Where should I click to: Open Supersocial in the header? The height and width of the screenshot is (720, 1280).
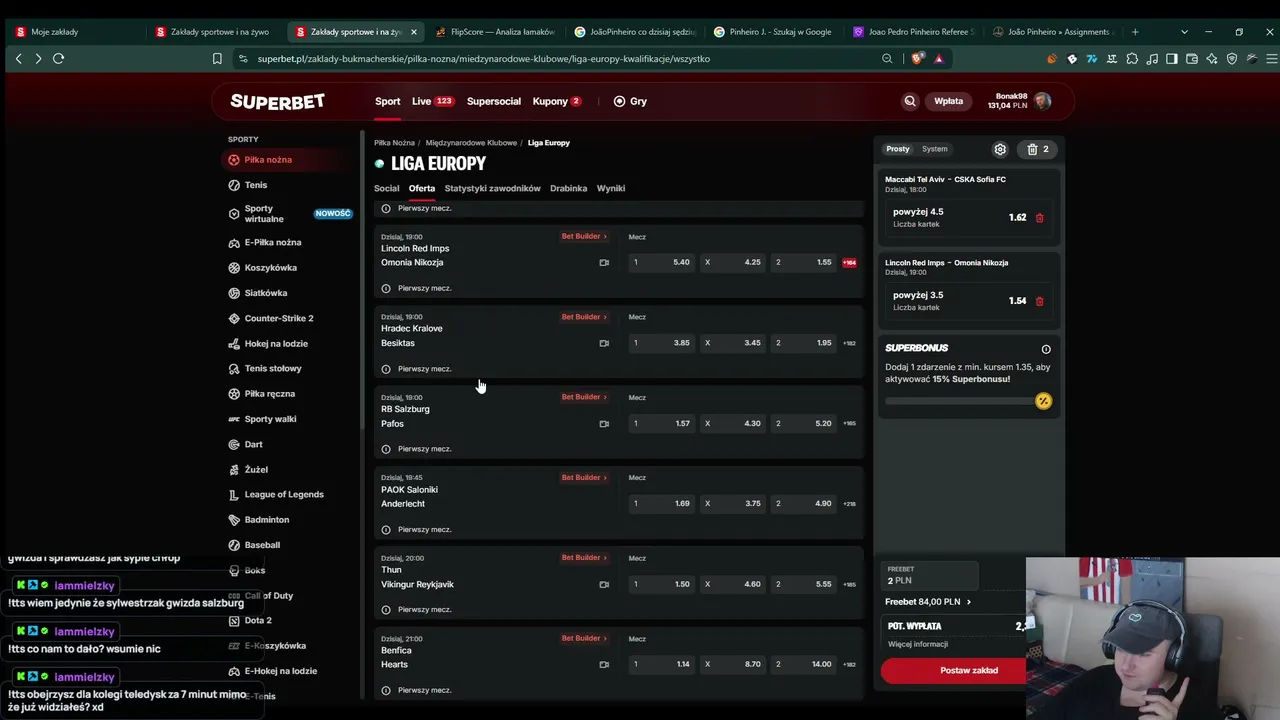494,101
